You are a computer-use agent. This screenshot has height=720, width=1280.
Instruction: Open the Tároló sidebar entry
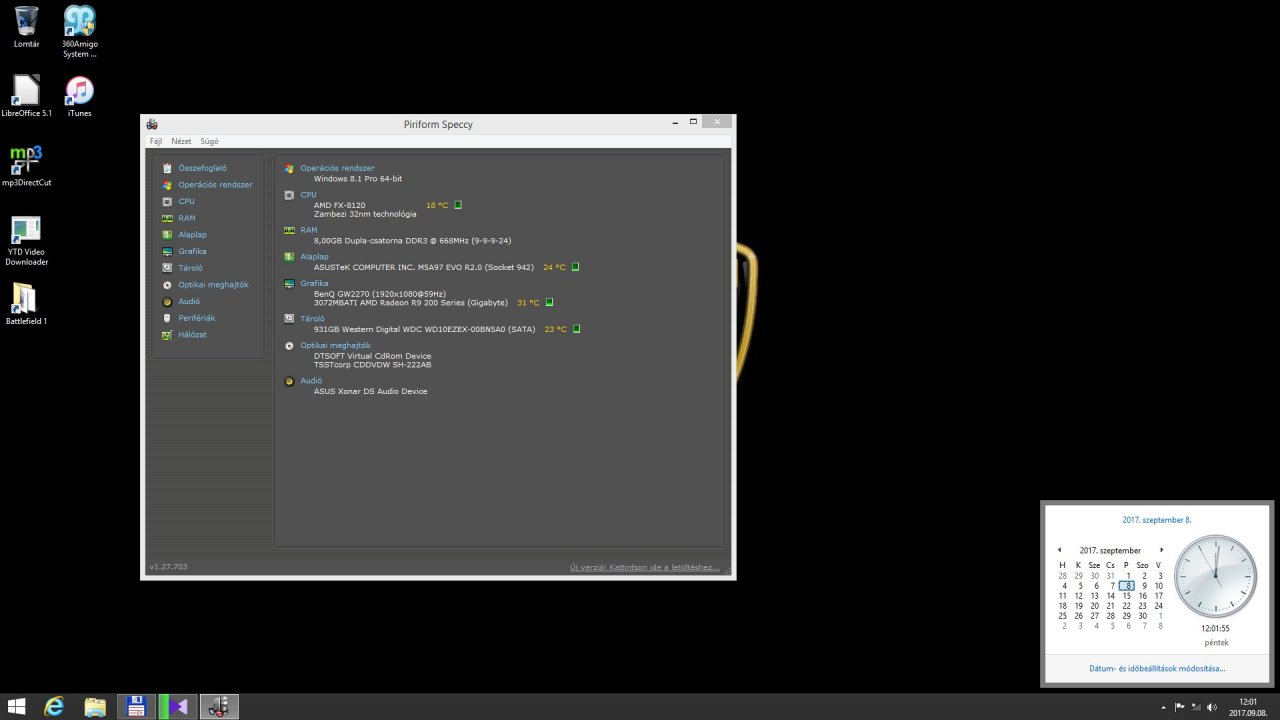coord(190,268)
